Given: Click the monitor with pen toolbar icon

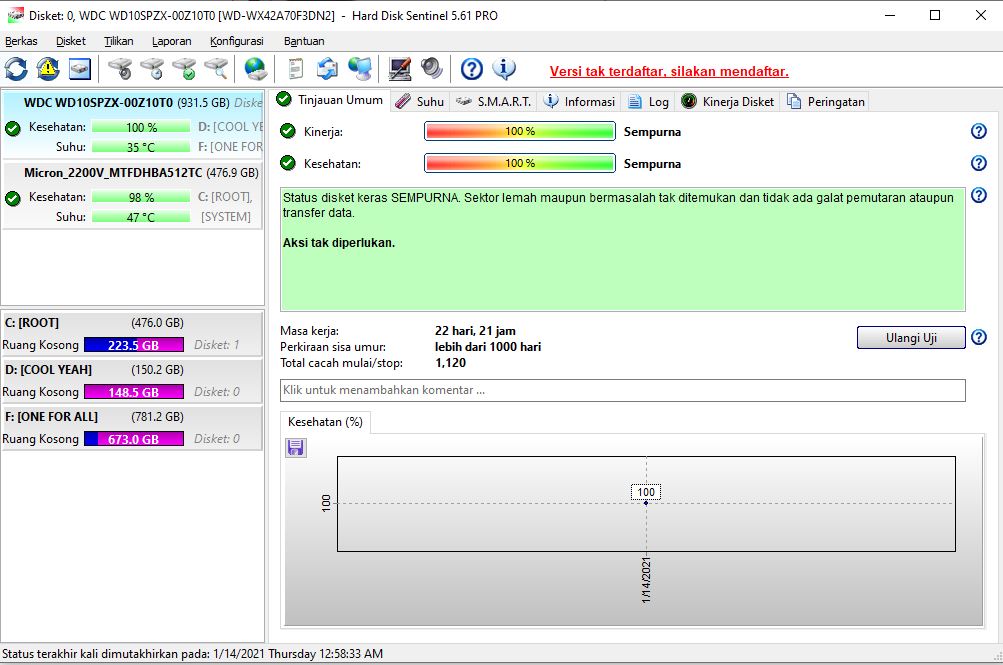Looking at the screenshot, I should point(400,69).
